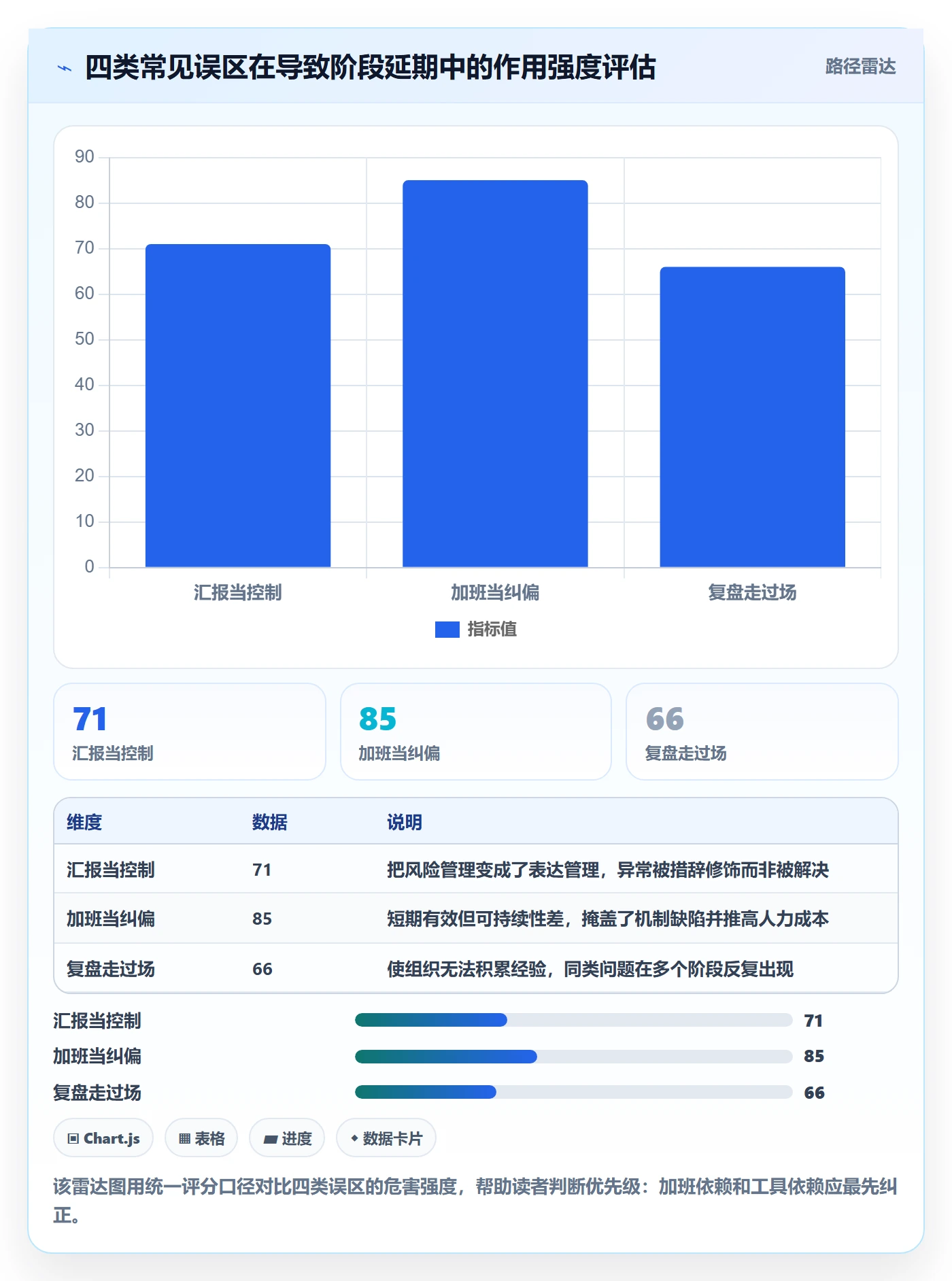Open the data card showing 66
Screen dimensions: 952x1281
762,732
